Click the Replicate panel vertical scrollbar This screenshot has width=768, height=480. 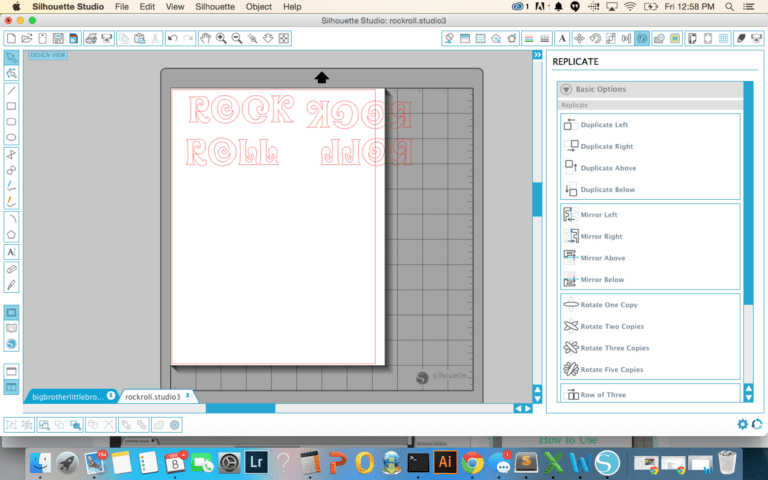coord(748,192)
